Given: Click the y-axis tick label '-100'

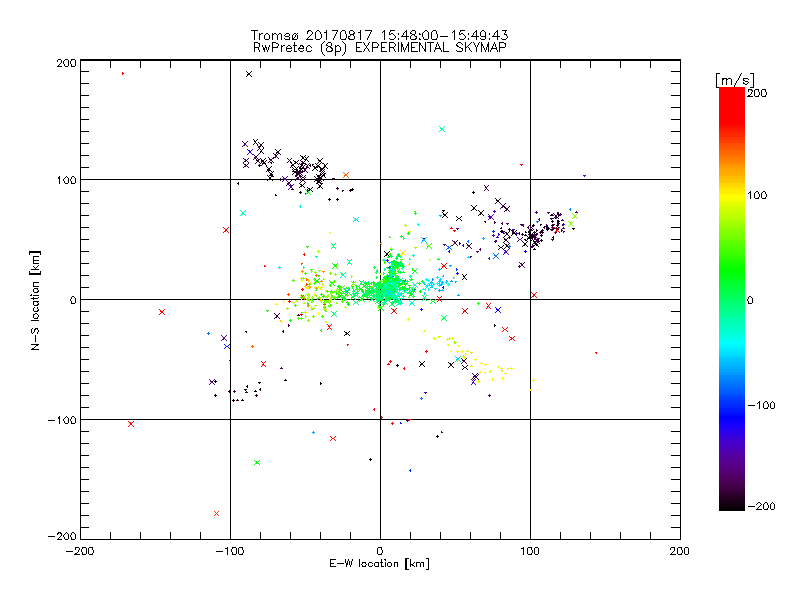Looking at the screenshot, I should point(62,420).
